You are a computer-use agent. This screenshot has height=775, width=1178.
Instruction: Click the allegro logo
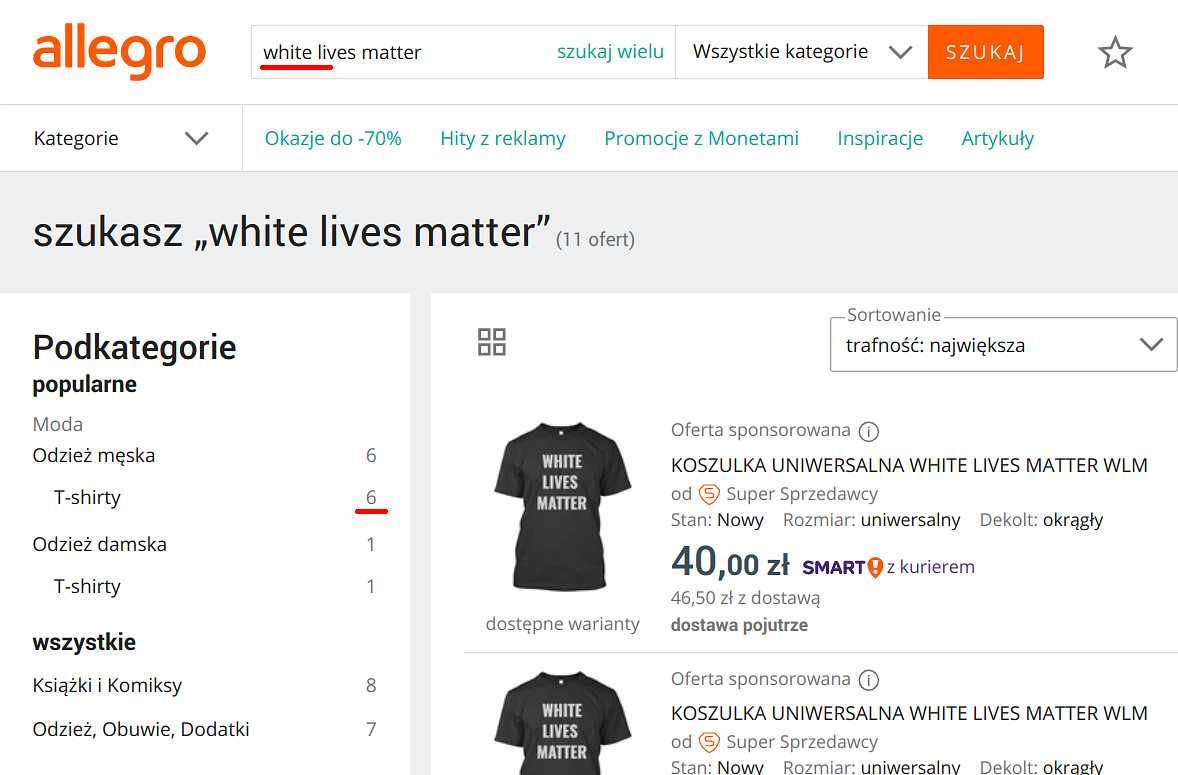[x=119, y=50]
